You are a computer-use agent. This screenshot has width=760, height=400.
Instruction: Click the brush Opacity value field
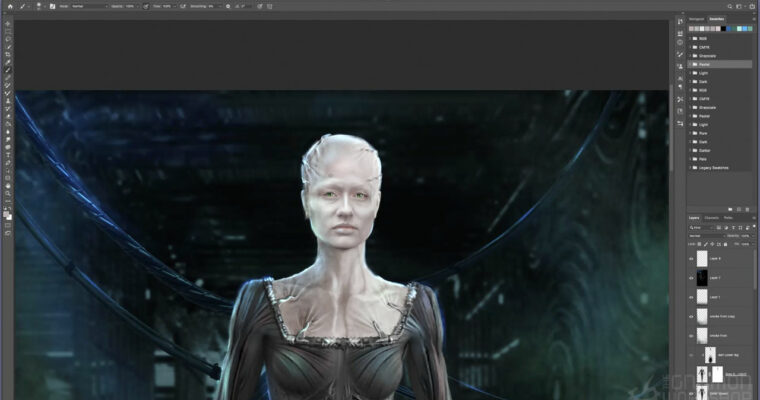coord(130,6)
